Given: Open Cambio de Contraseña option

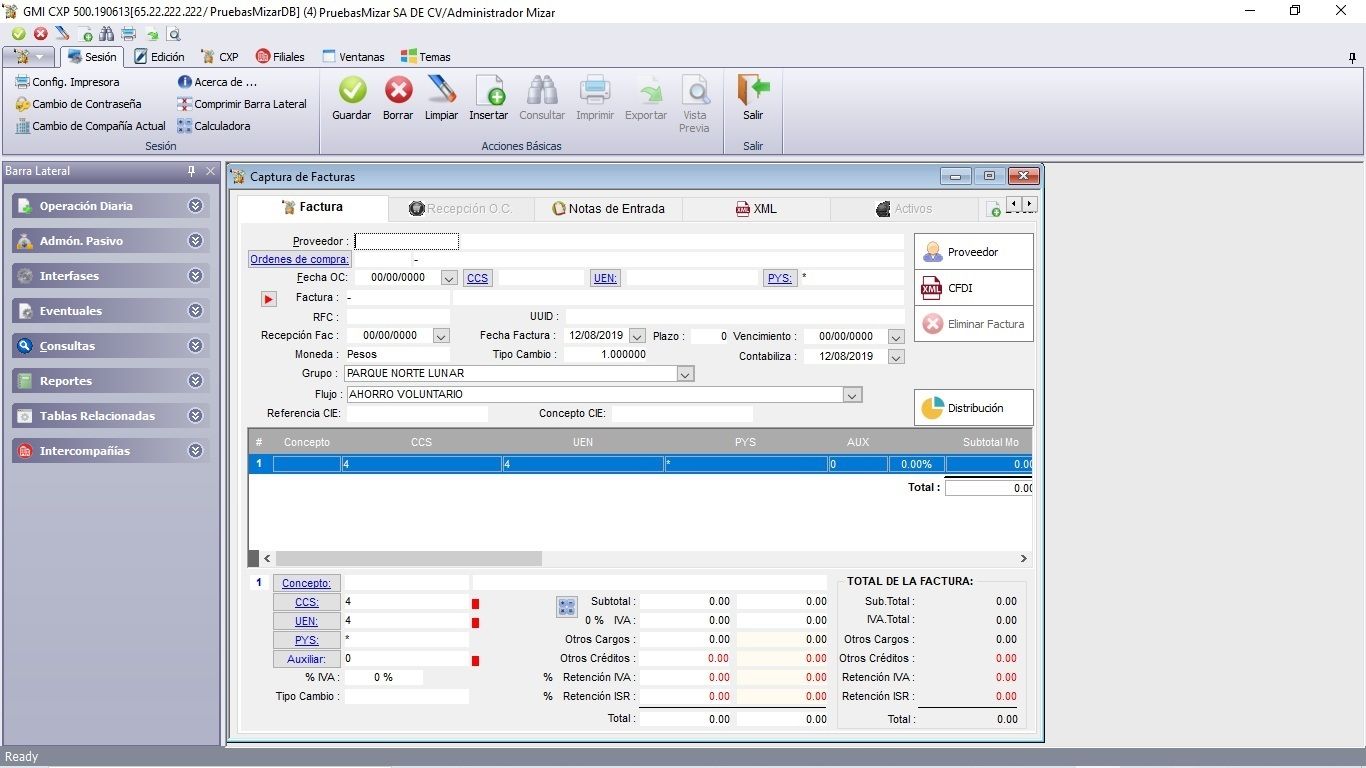Looking at the screenshot, I should point(78,104).
